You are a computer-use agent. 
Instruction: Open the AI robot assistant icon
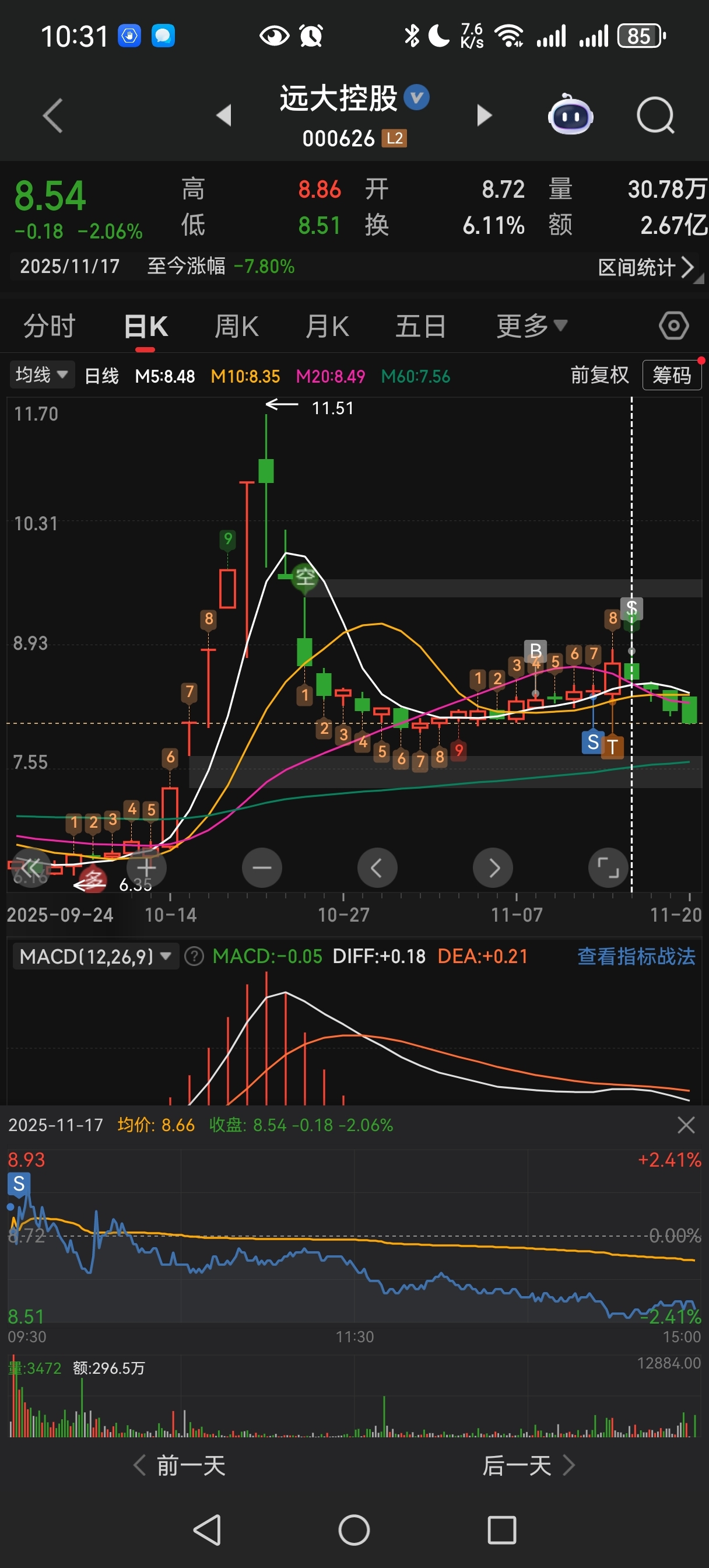570,114
